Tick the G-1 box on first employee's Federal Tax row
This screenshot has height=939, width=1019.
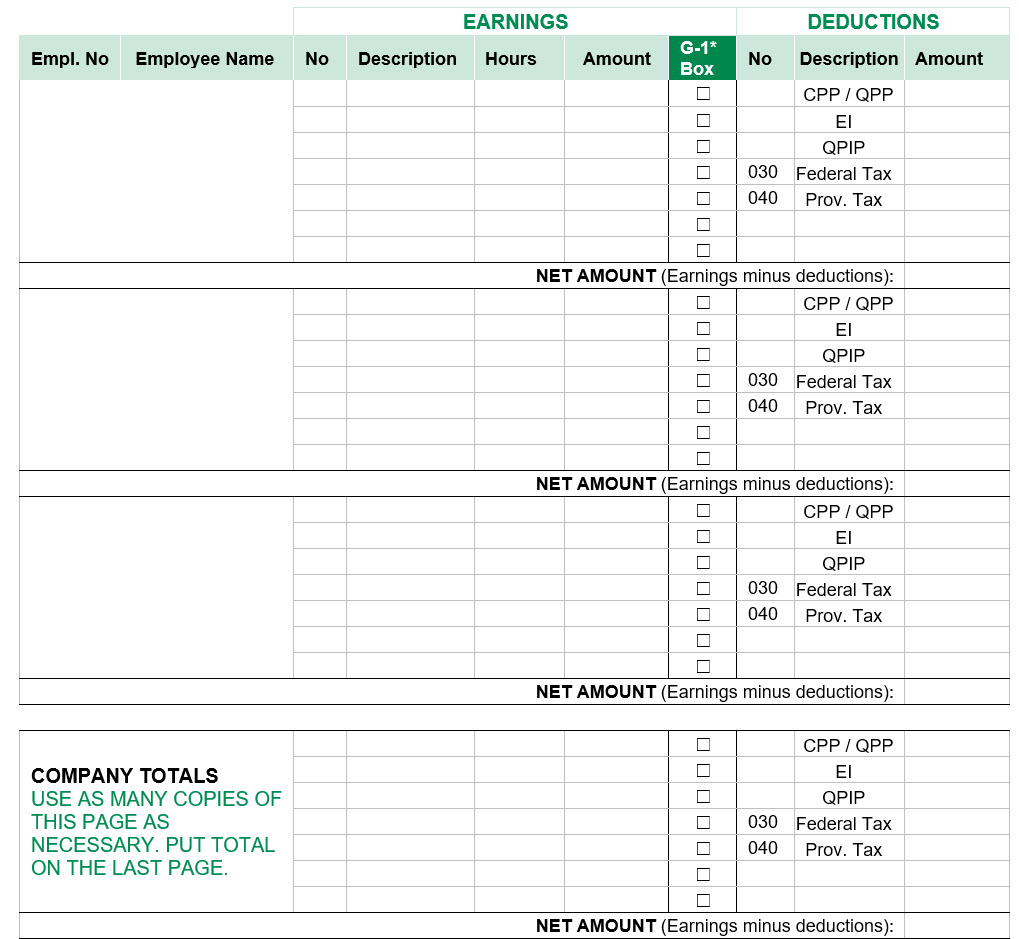pos(703,172)
